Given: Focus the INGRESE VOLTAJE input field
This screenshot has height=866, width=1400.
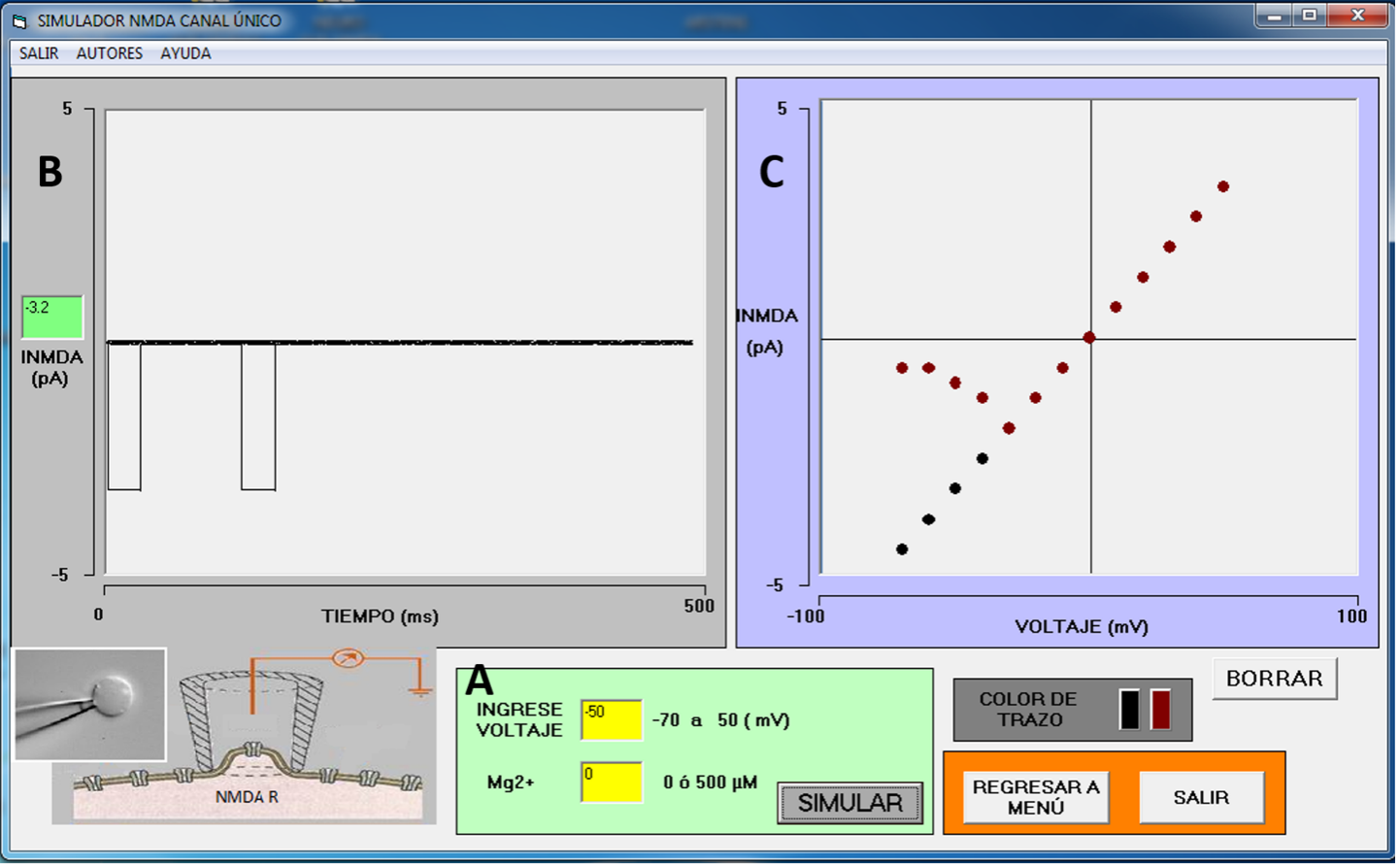Looking at the screenshot, I should [x=611, y=720].
